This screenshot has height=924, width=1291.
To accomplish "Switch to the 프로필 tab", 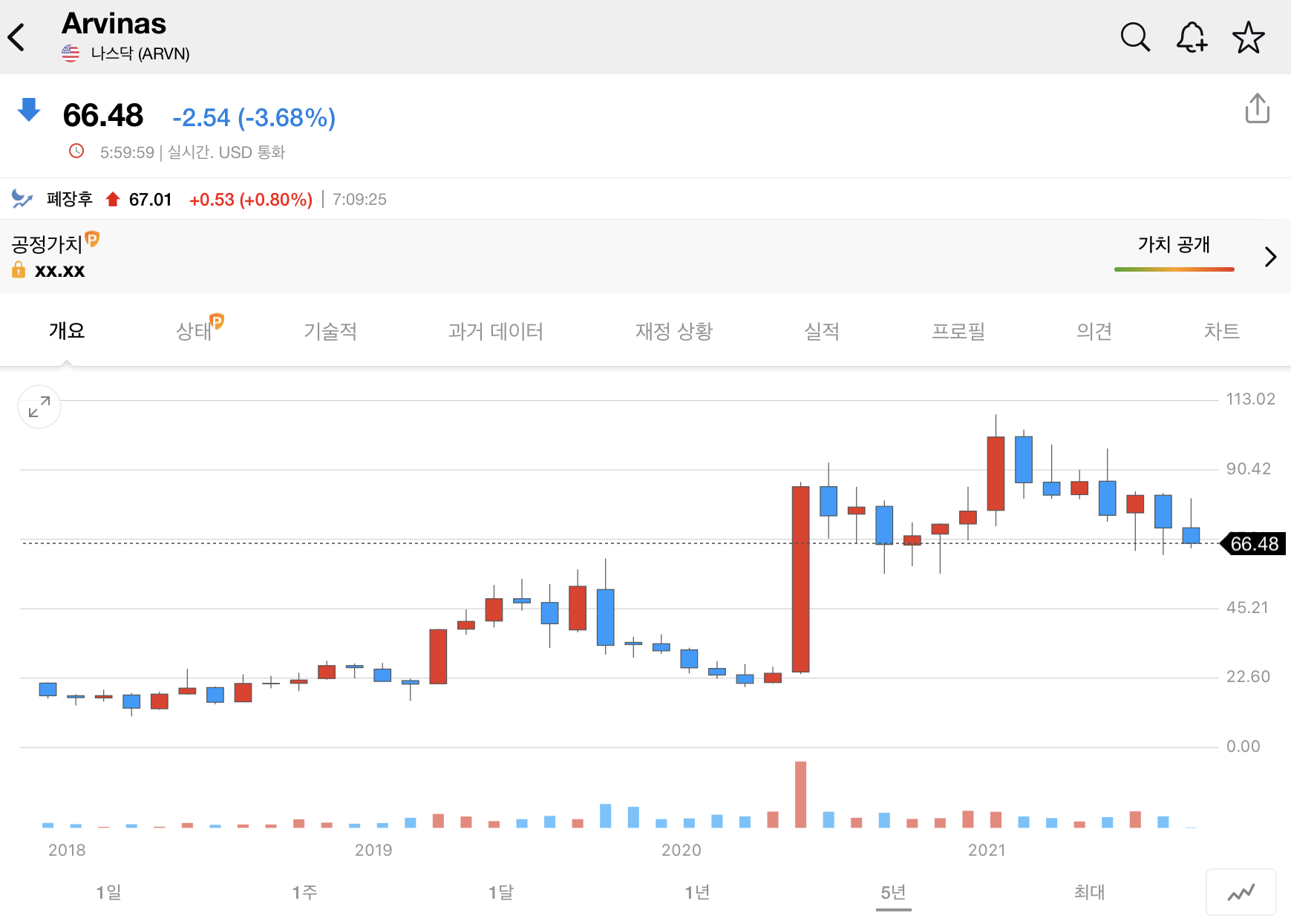I will click(x=958, y=331).
